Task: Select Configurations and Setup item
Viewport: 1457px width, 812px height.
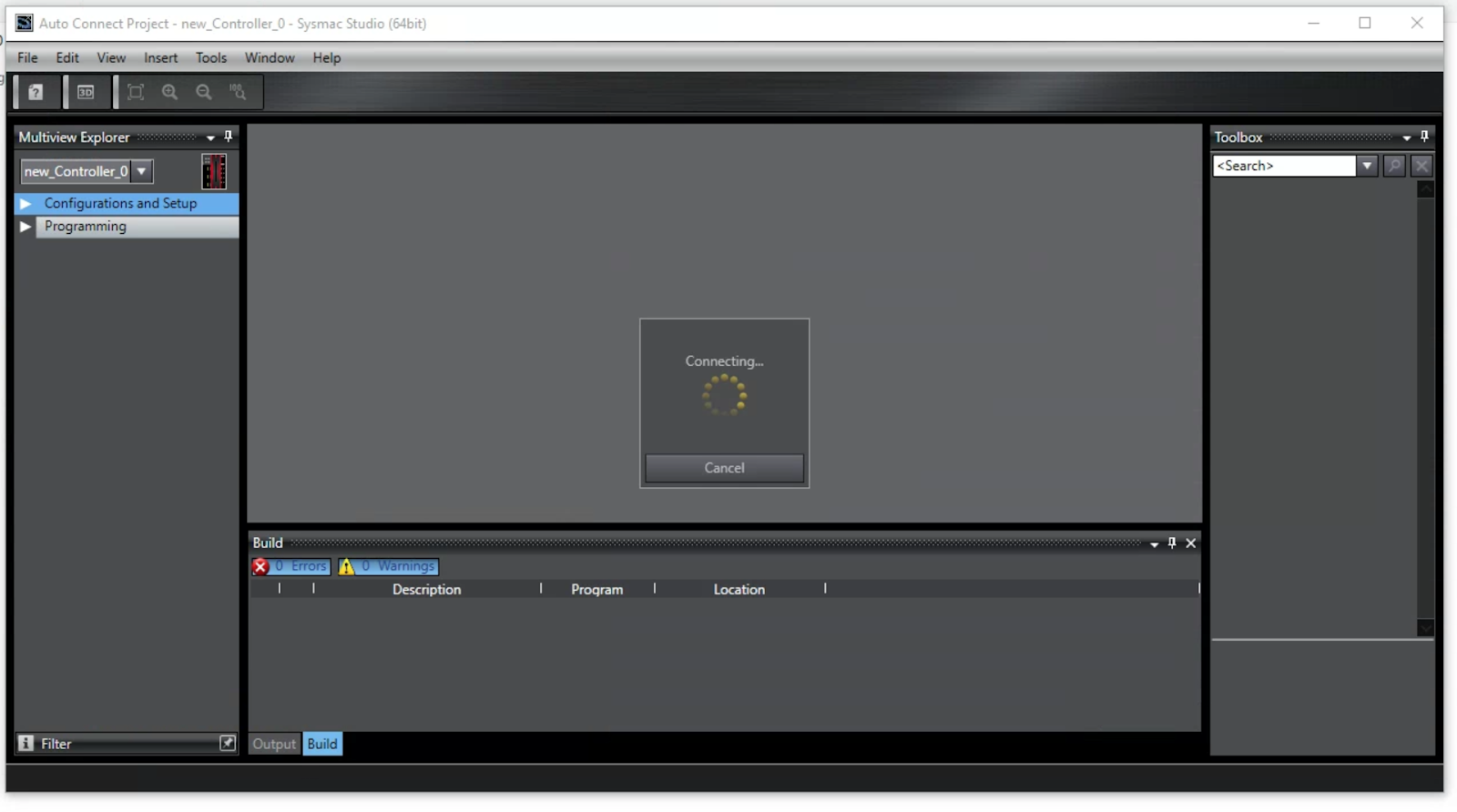Action: coord(120,203)
